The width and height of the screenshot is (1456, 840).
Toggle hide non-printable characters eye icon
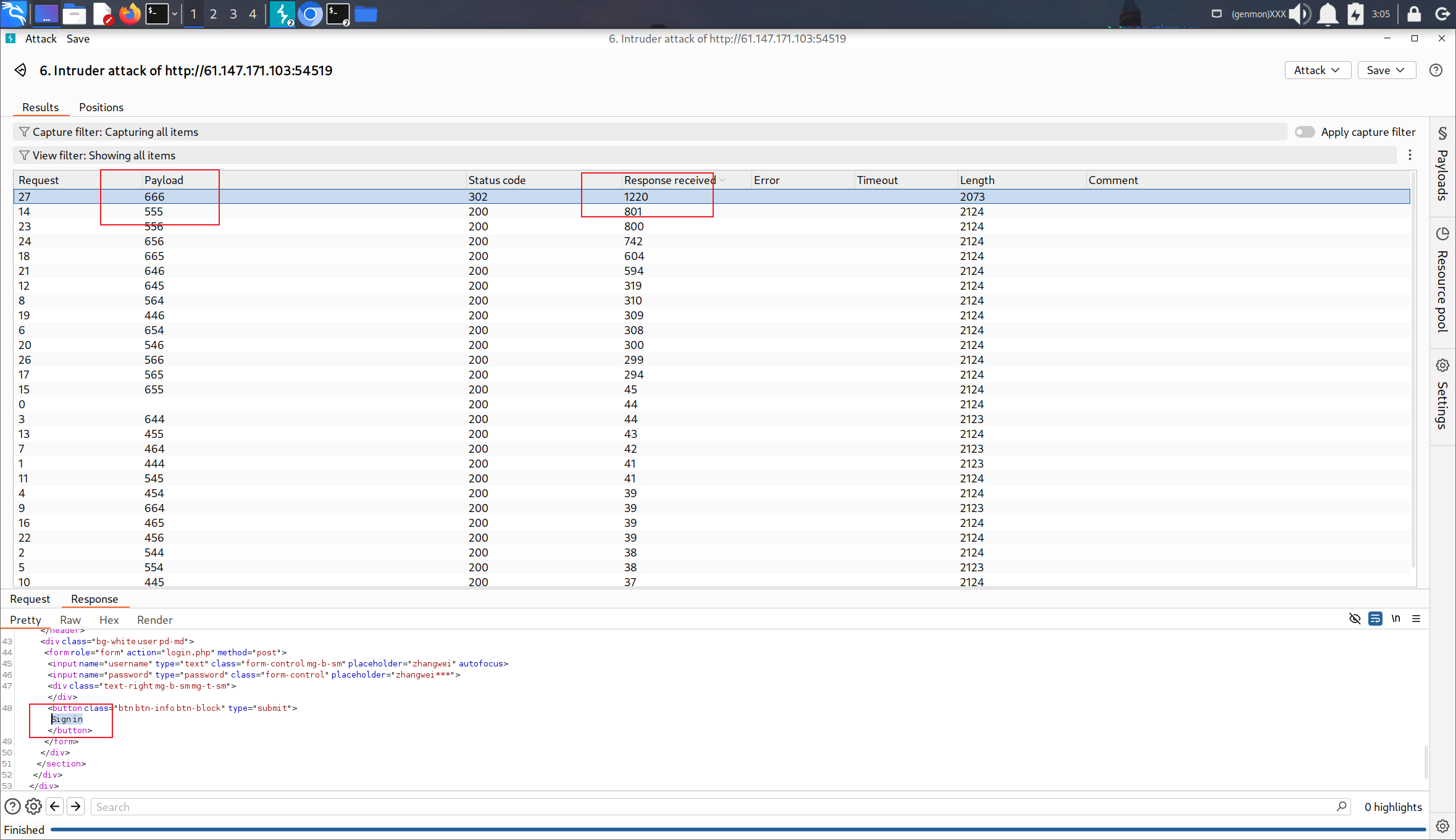tap(1355, 619)
